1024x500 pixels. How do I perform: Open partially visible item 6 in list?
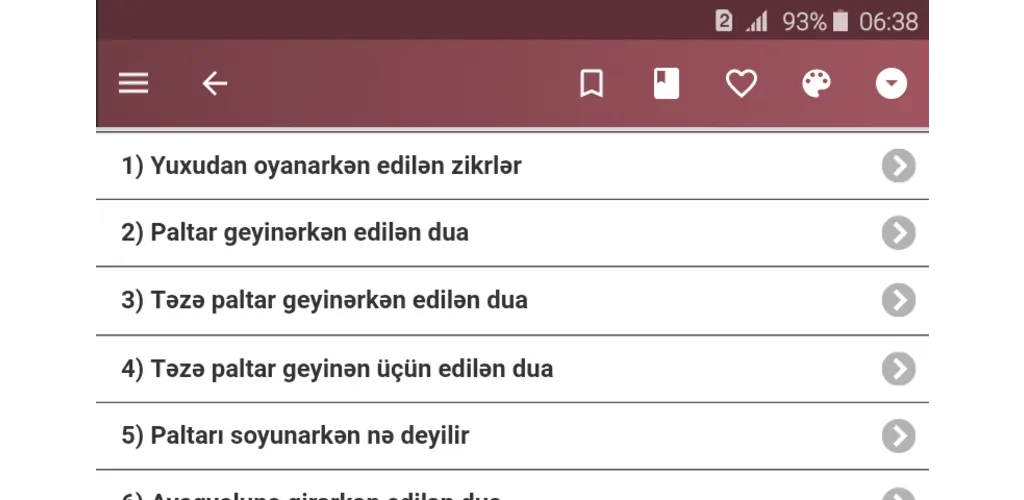pos(512,486)
